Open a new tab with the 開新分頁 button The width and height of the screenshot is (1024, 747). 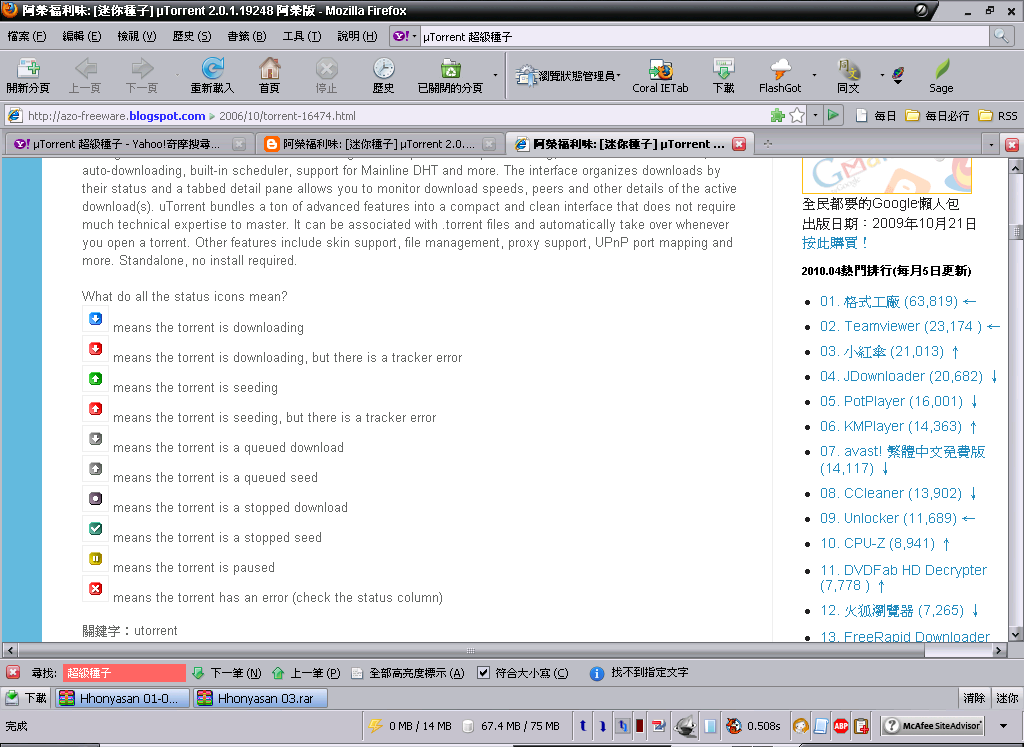click(27, 75)
